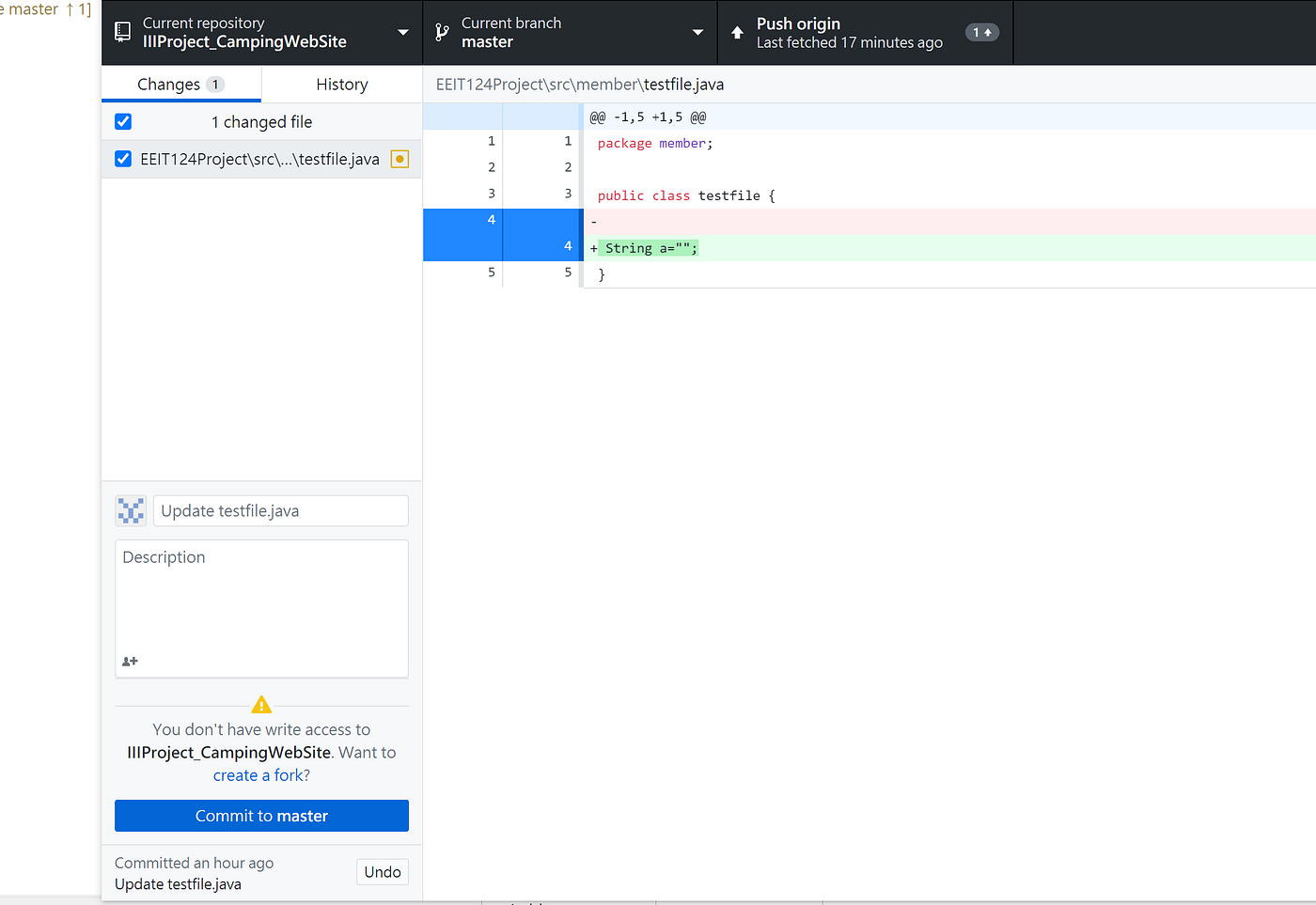Click the Last fetched 17 minutes ago text

click(850, 42)
